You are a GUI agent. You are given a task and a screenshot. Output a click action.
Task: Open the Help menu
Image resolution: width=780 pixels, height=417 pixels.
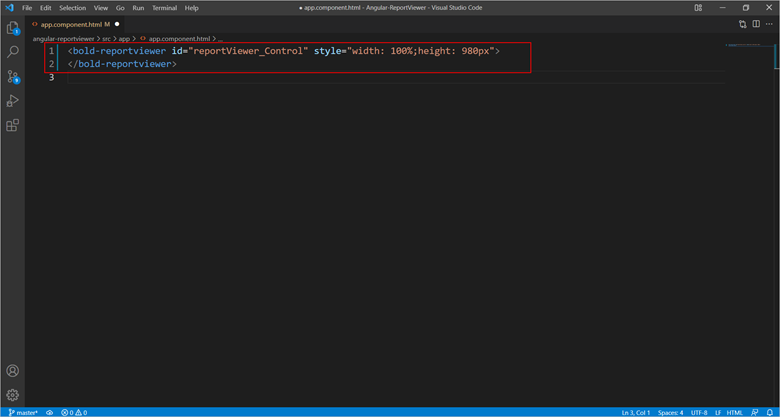click(192, 8)
